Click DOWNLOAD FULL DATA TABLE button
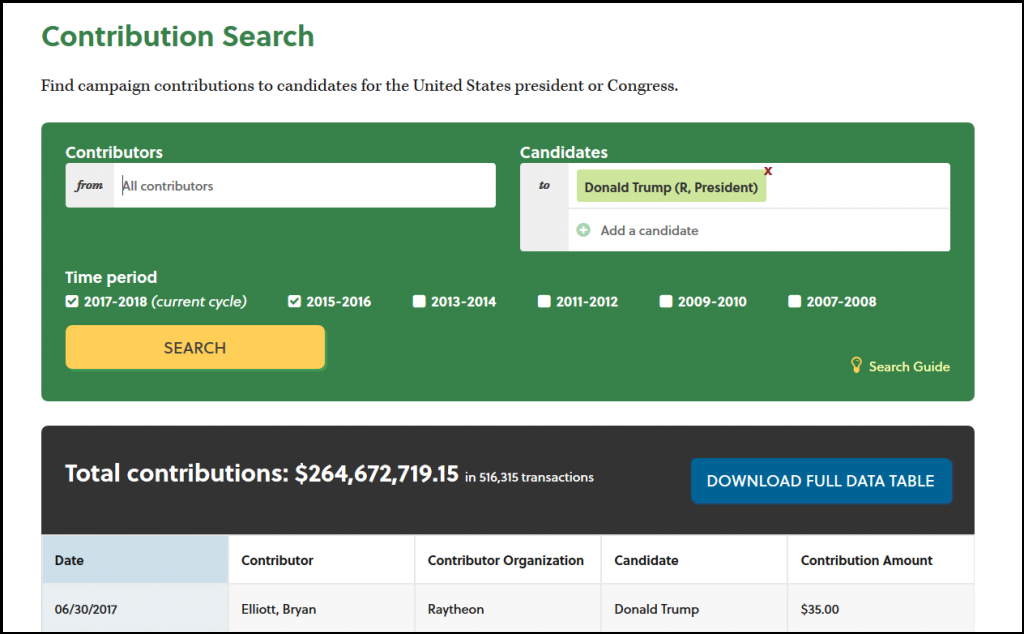 click(821, 481)
